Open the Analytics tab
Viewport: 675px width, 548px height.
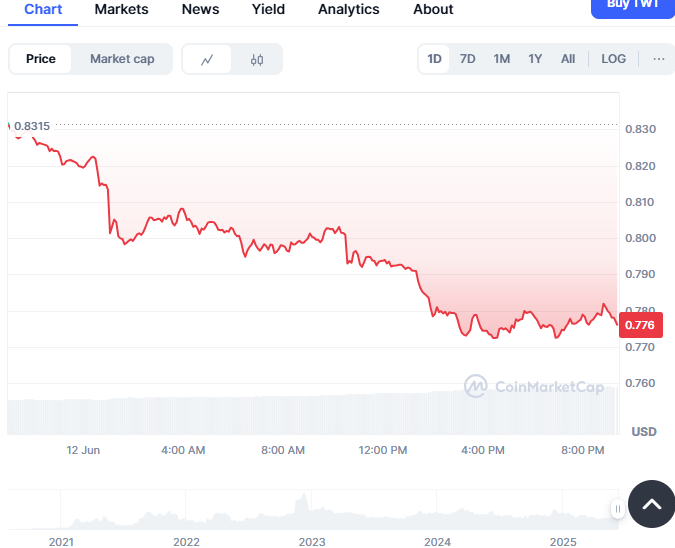[349, 9]
